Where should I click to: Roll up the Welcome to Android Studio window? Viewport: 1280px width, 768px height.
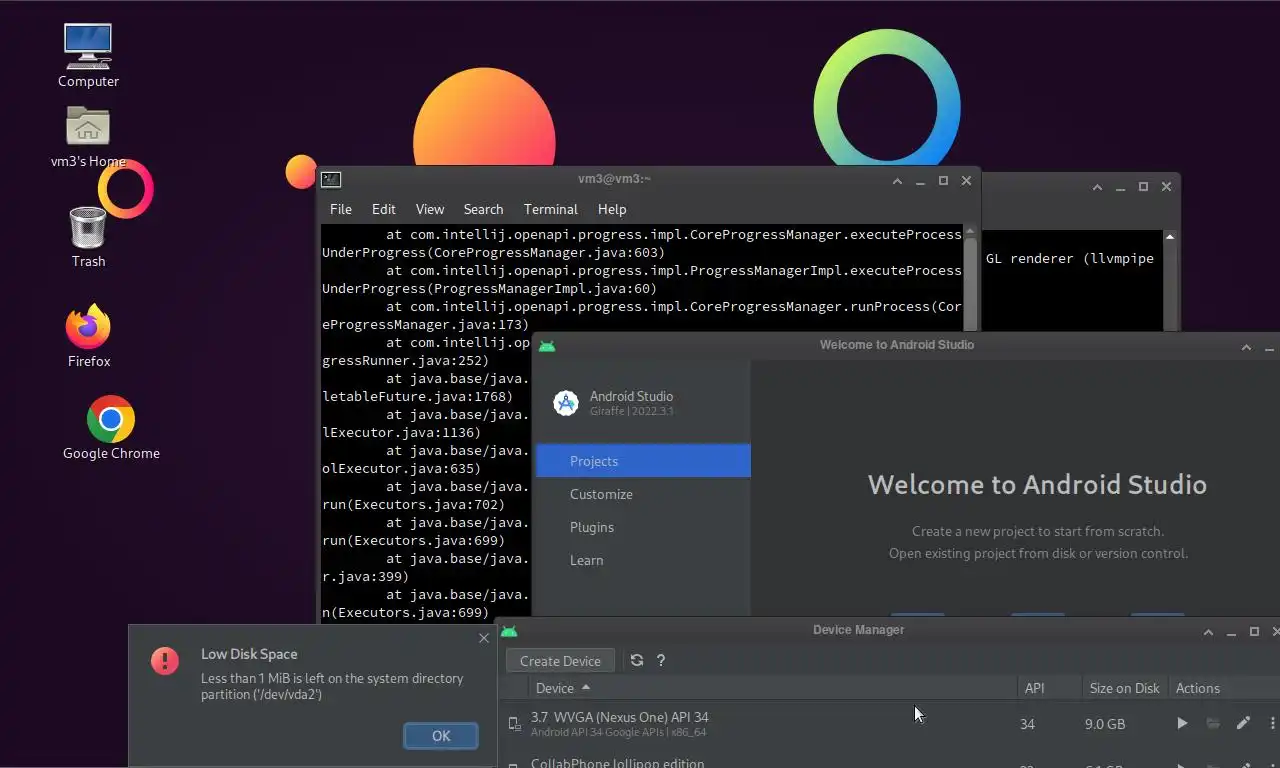click(1246, 347)
